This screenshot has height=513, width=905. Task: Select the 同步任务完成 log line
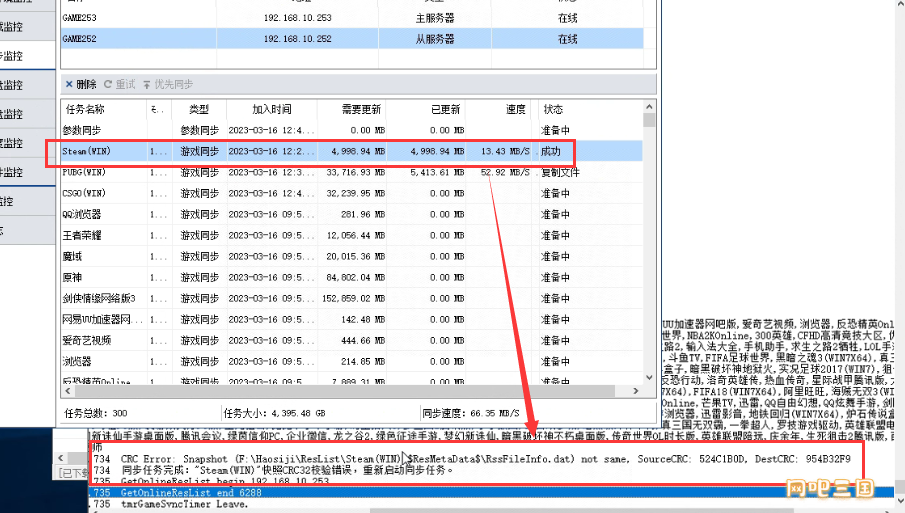(x=274, y=470)
